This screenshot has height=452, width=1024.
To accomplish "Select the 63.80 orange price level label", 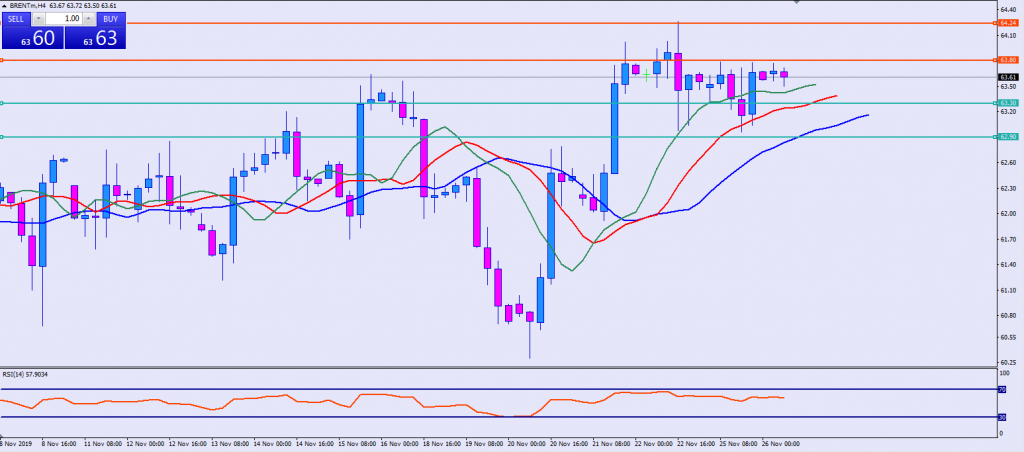I will [x=1008, y=60].
